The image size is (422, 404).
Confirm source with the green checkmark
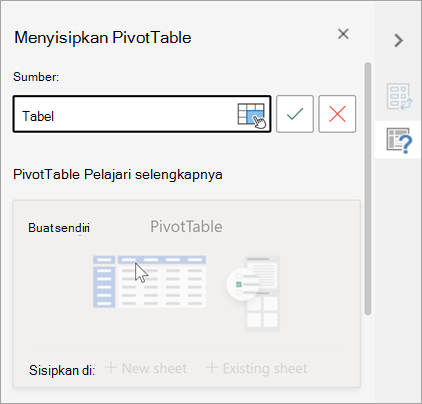pos(295,114)
